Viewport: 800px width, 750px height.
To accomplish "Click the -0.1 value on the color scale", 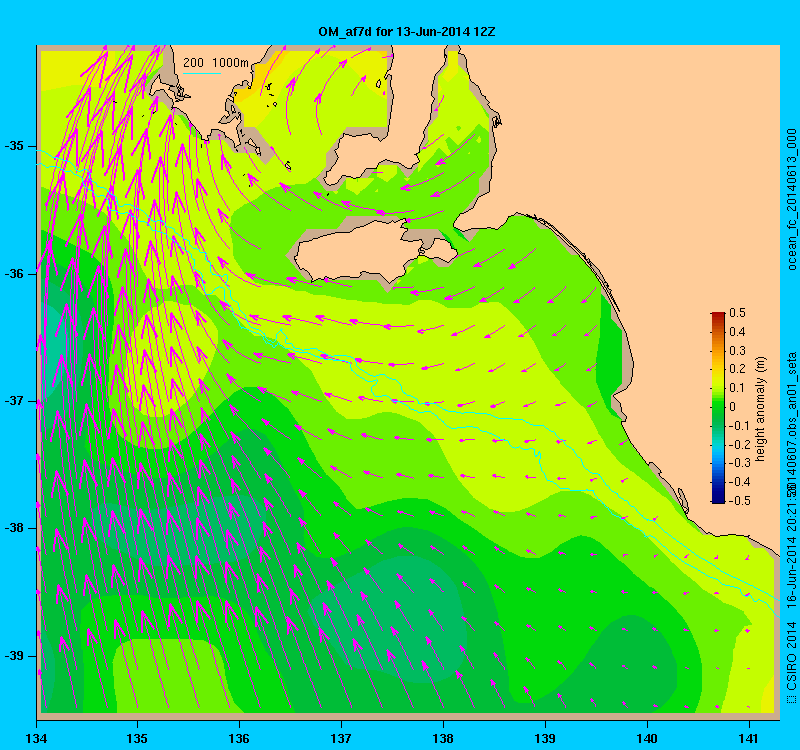I will [739, 426].
